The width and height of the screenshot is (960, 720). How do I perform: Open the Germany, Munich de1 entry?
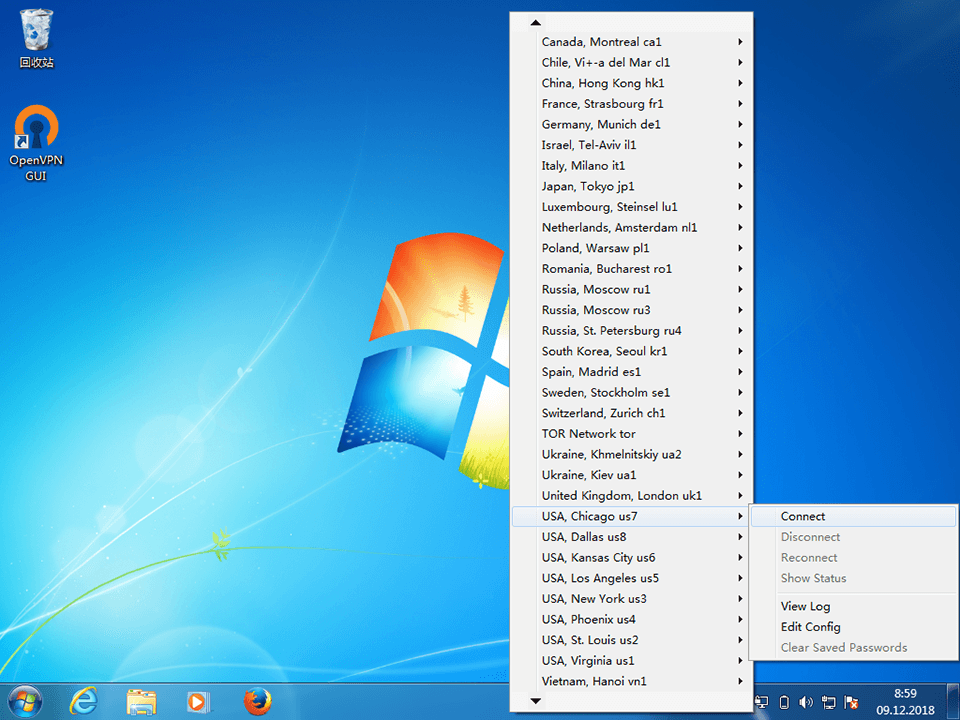(x=631, y=124)
